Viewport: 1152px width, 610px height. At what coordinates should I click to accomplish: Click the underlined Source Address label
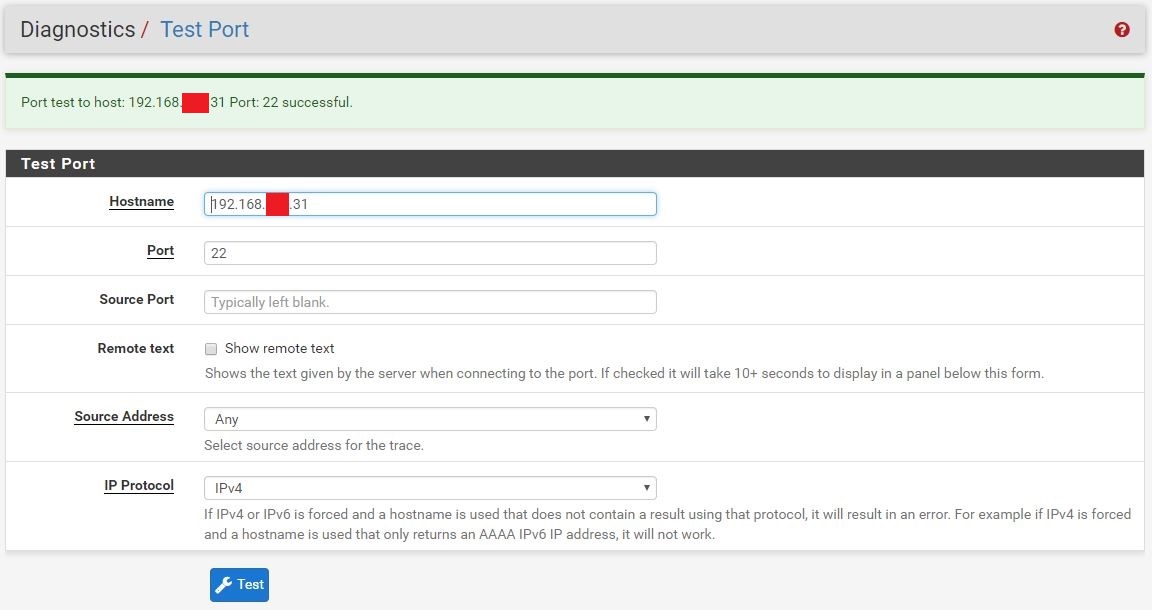tap(124, 417)
